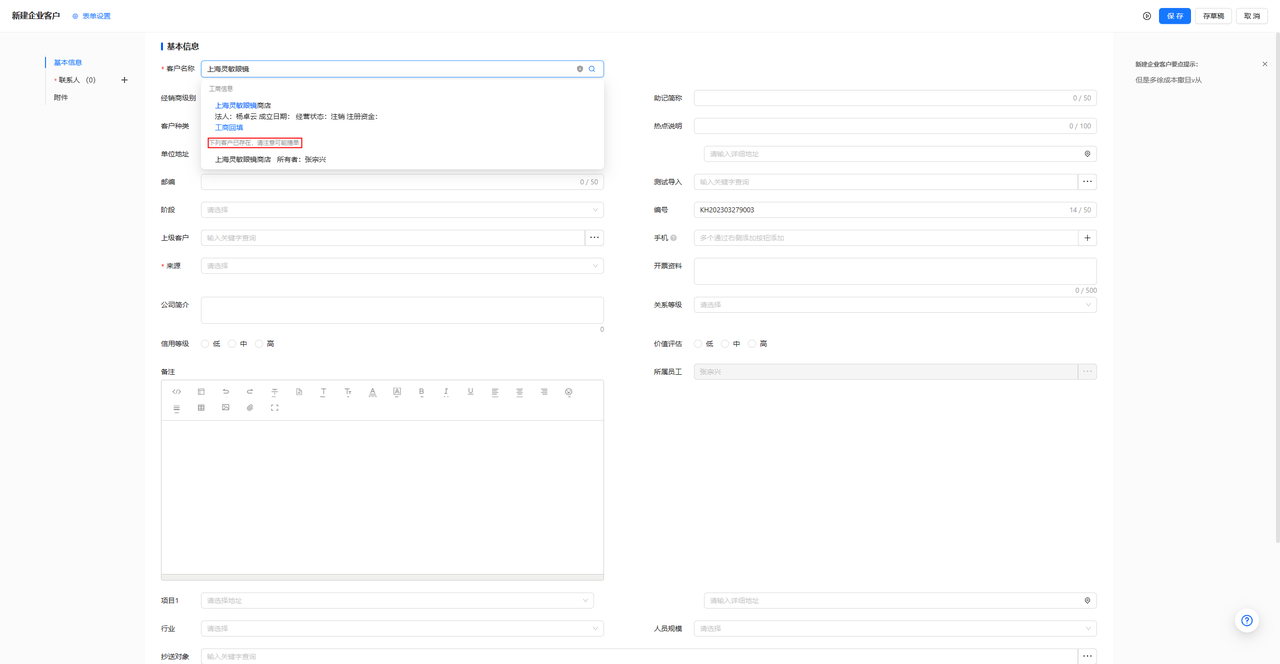Insert an emoji in the 备注 editor

(x=568, y=392)
